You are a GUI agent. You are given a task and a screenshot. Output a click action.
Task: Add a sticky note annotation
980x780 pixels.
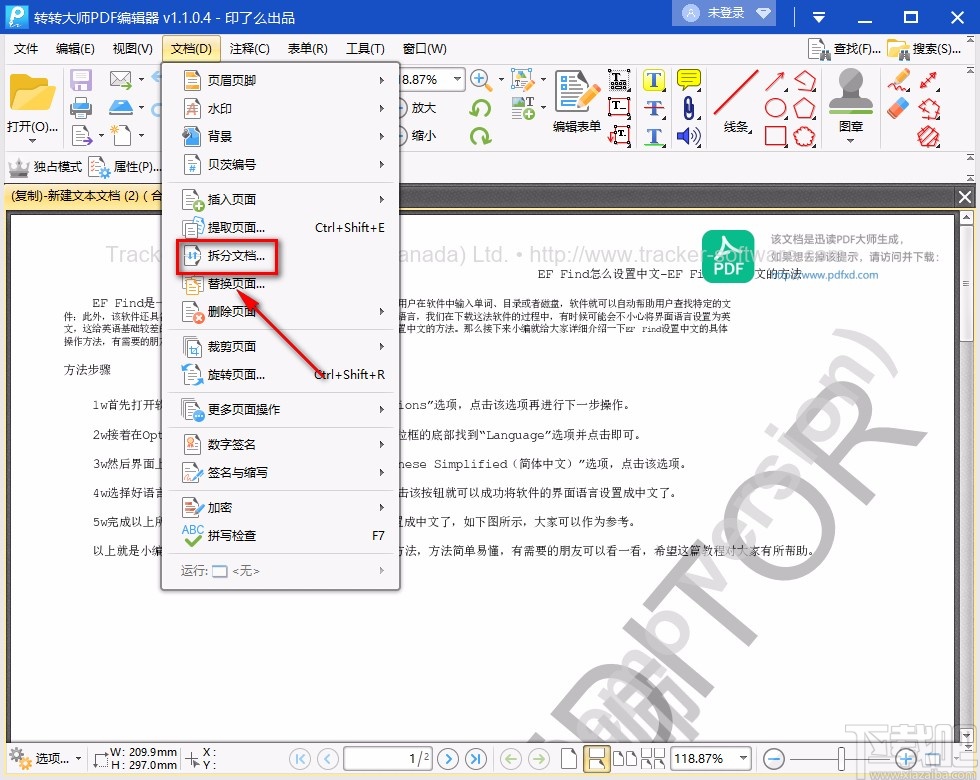[x=688, y=79]
